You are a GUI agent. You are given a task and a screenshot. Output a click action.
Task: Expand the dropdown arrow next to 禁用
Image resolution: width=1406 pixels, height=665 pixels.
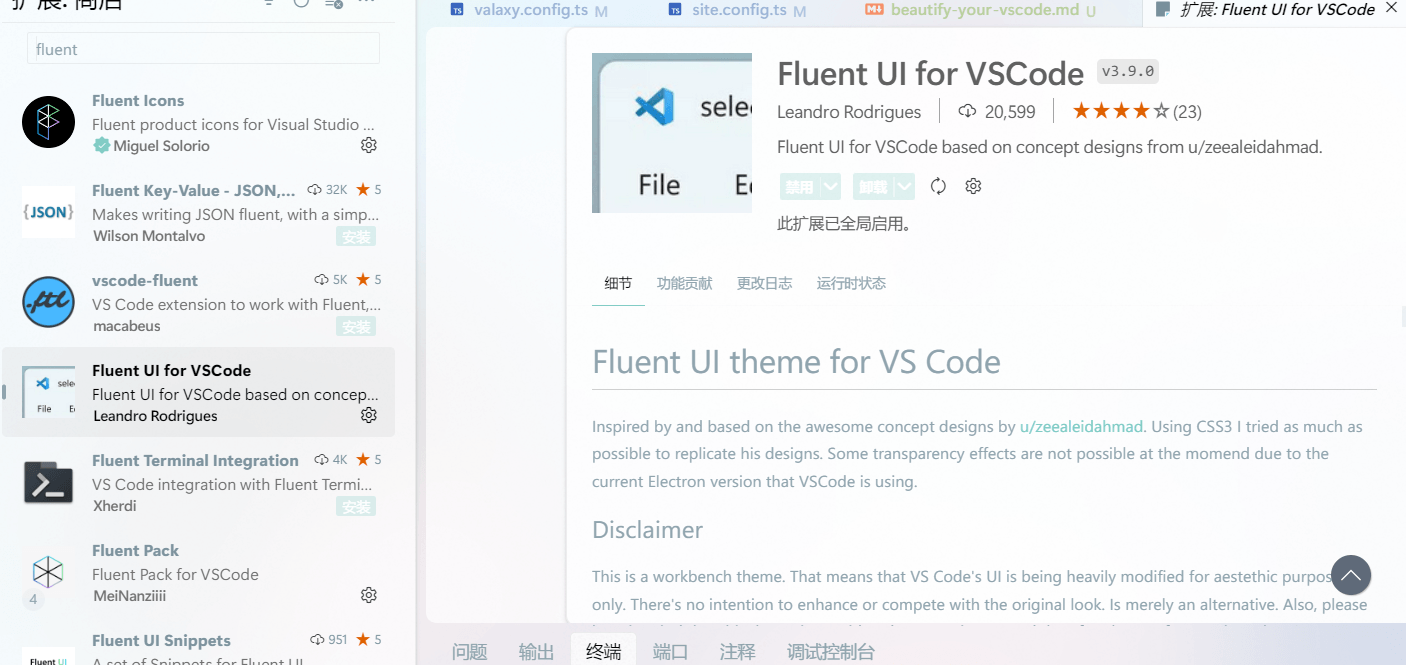830,186
